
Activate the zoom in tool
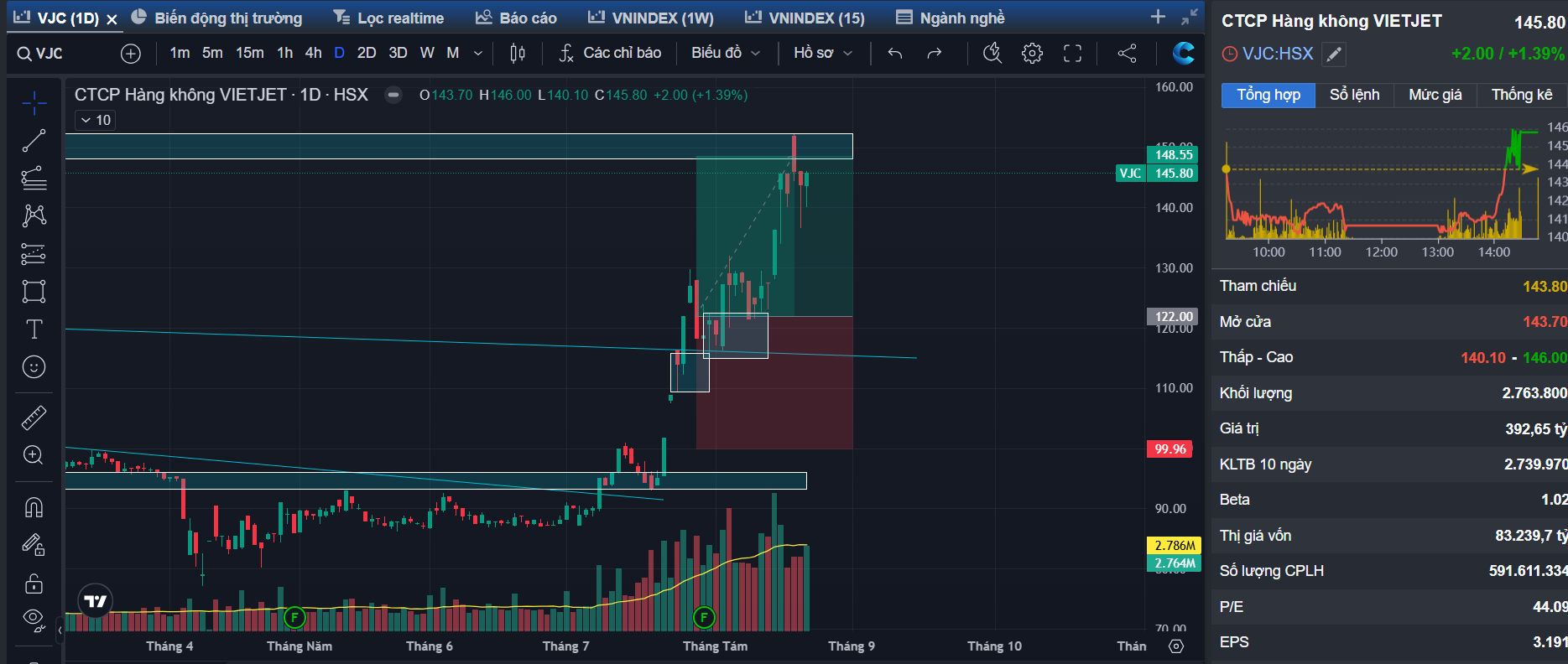(34, 454)
